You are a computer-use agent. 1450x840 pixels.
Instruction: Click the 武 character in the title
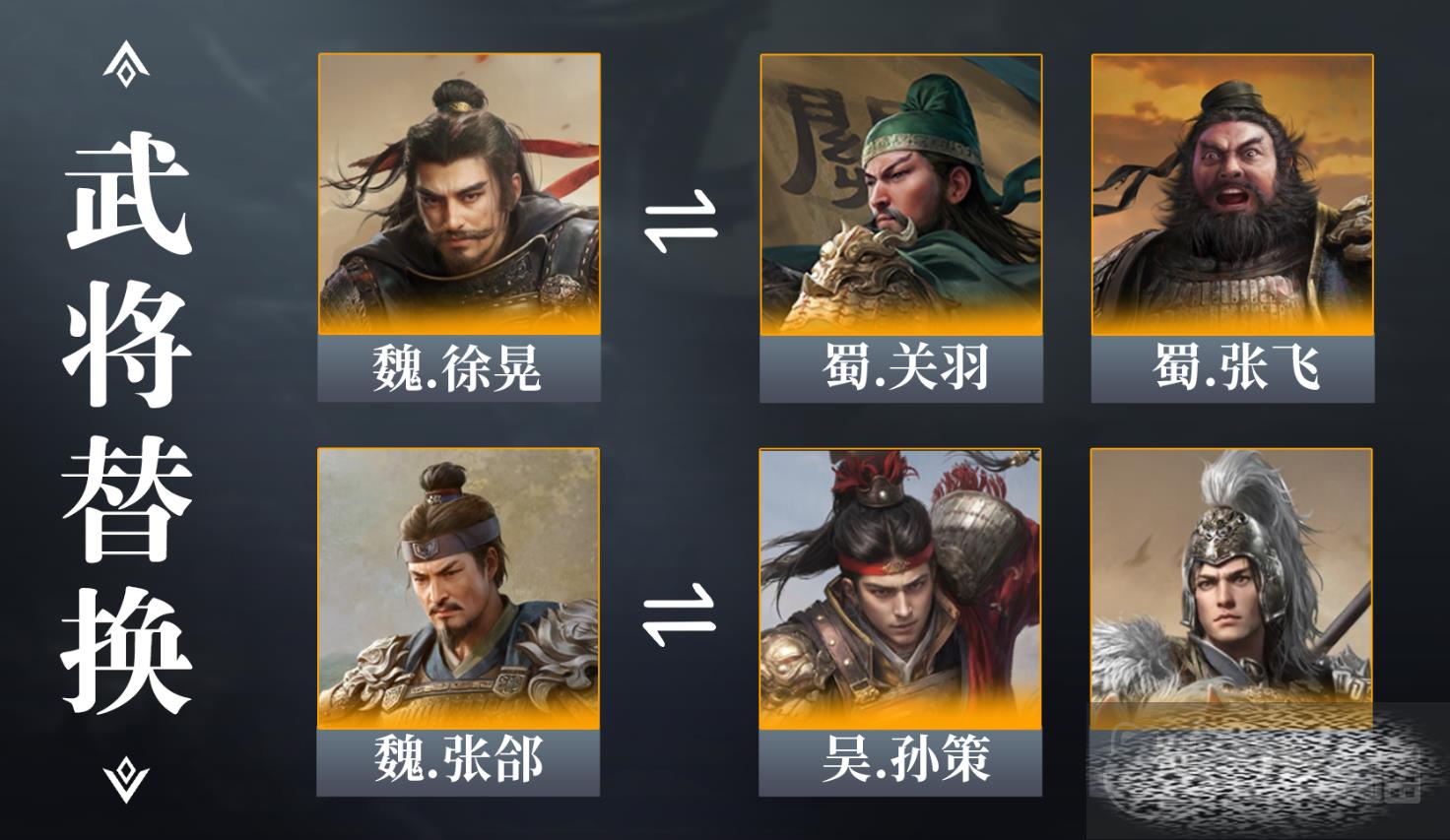(x=127, y=192)
